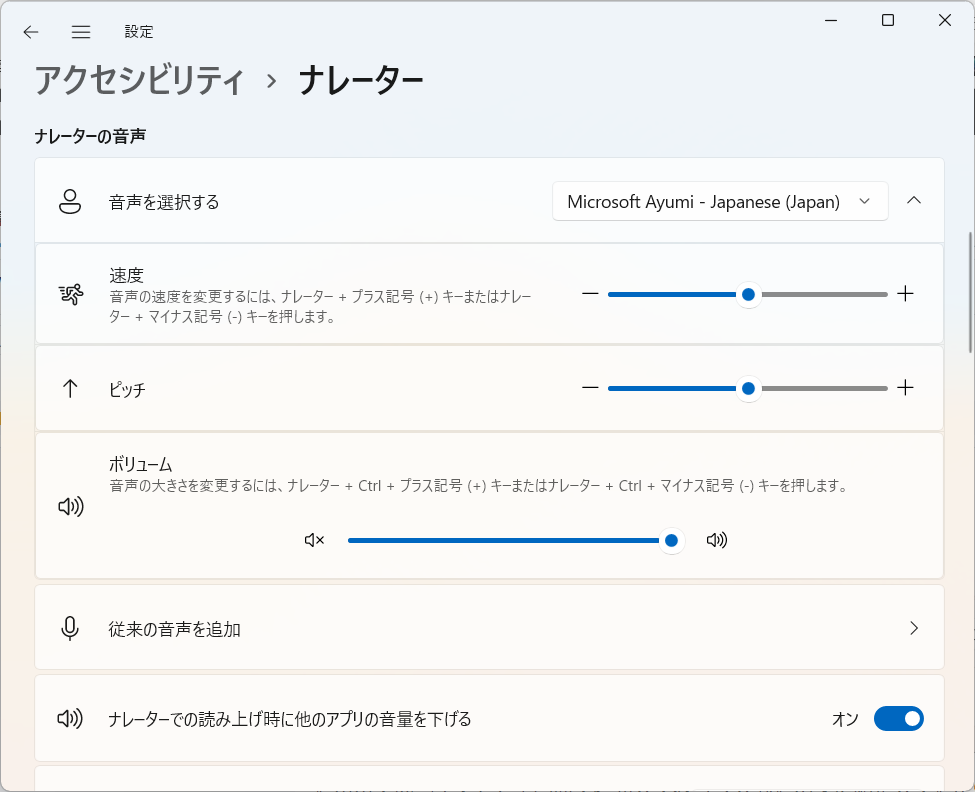
Task: Decrease ピッチ with the minus button
Action: pyautogui.click(x=590, y=388)
